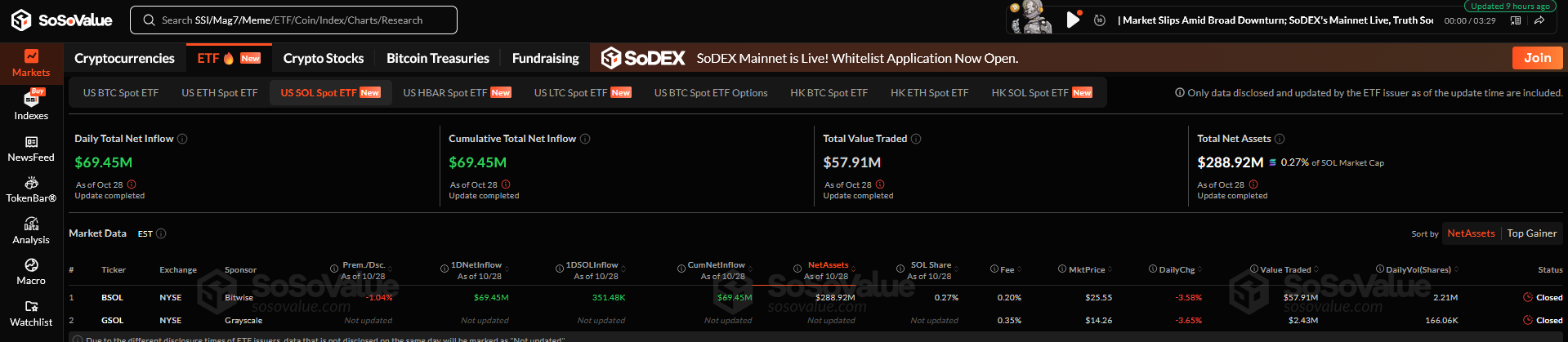Click the Updated 9 hours ago badge

(x=1510, y=6)
